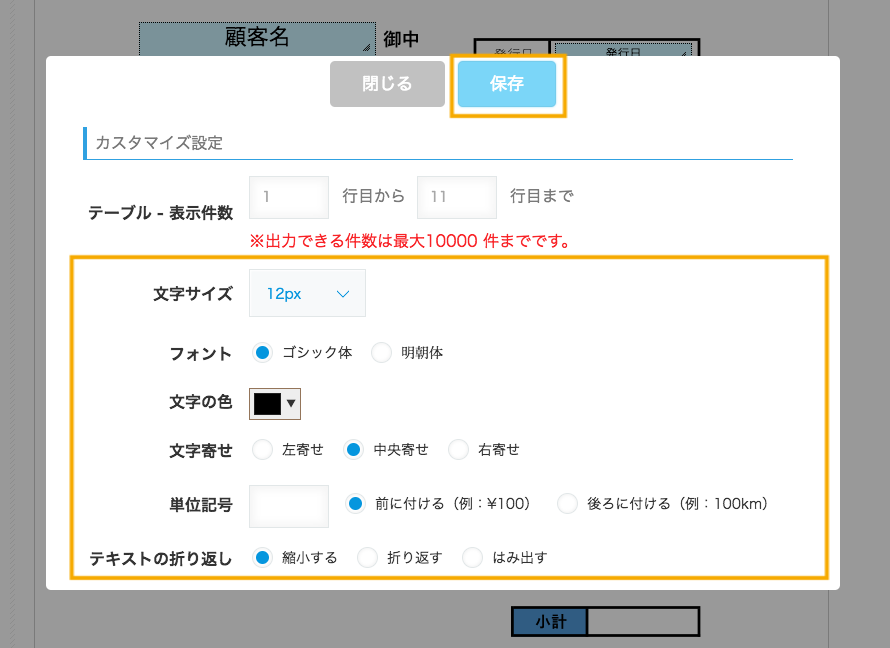Expand the text color picker arrow

291,403
